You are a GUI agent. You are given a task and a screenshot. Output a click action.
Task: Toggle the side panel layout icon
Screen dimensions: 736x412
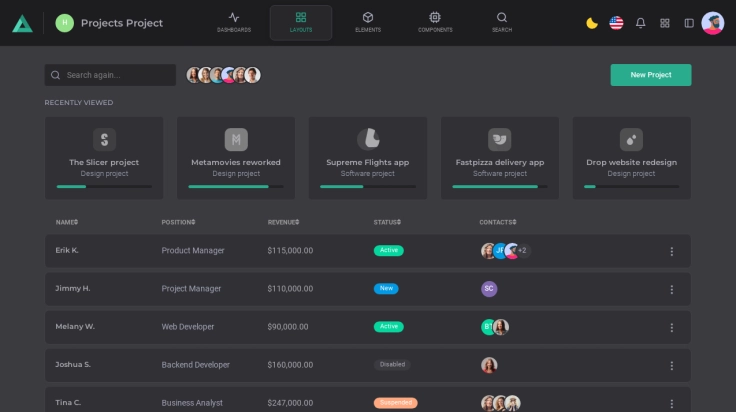coord(689,23)
